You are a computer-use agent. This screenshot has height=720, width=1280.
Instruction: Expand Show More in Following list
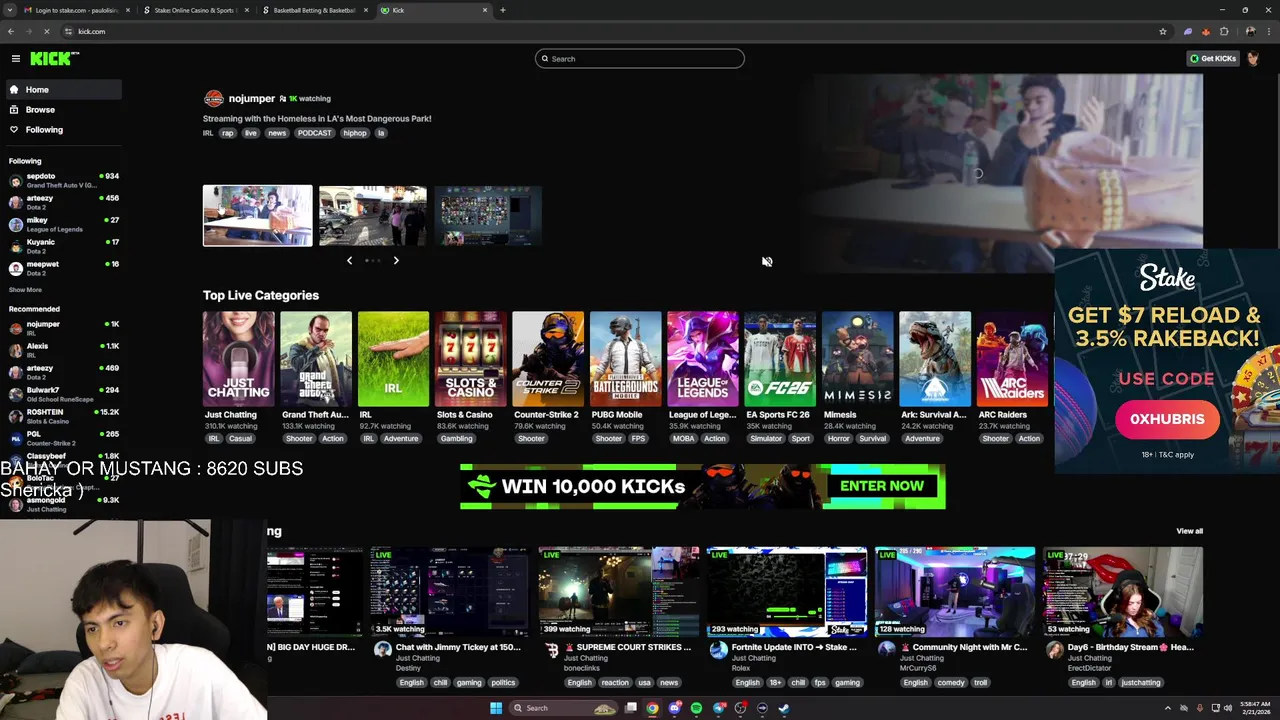[25, 290]
